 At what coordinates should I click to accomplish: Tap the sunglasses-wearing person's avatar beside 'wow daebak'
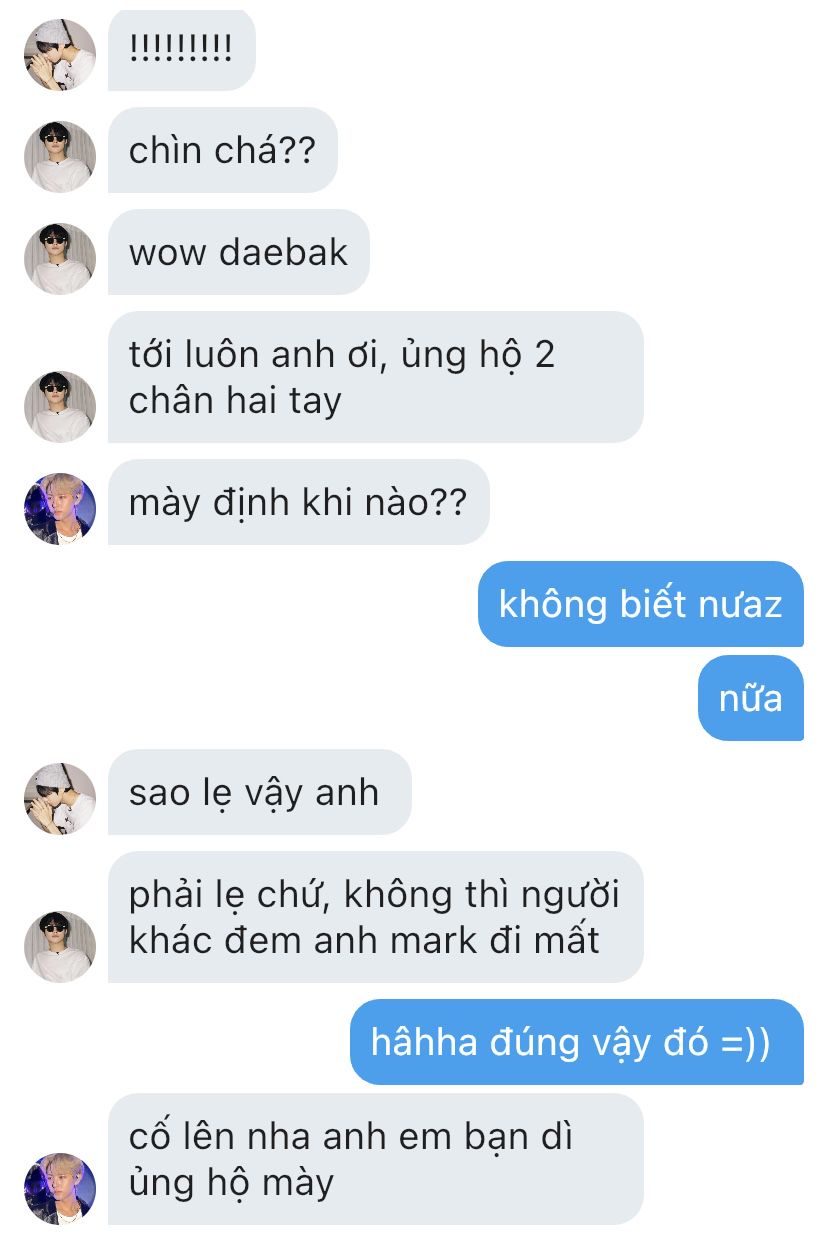pyautogui.click(x=60, y=258)
